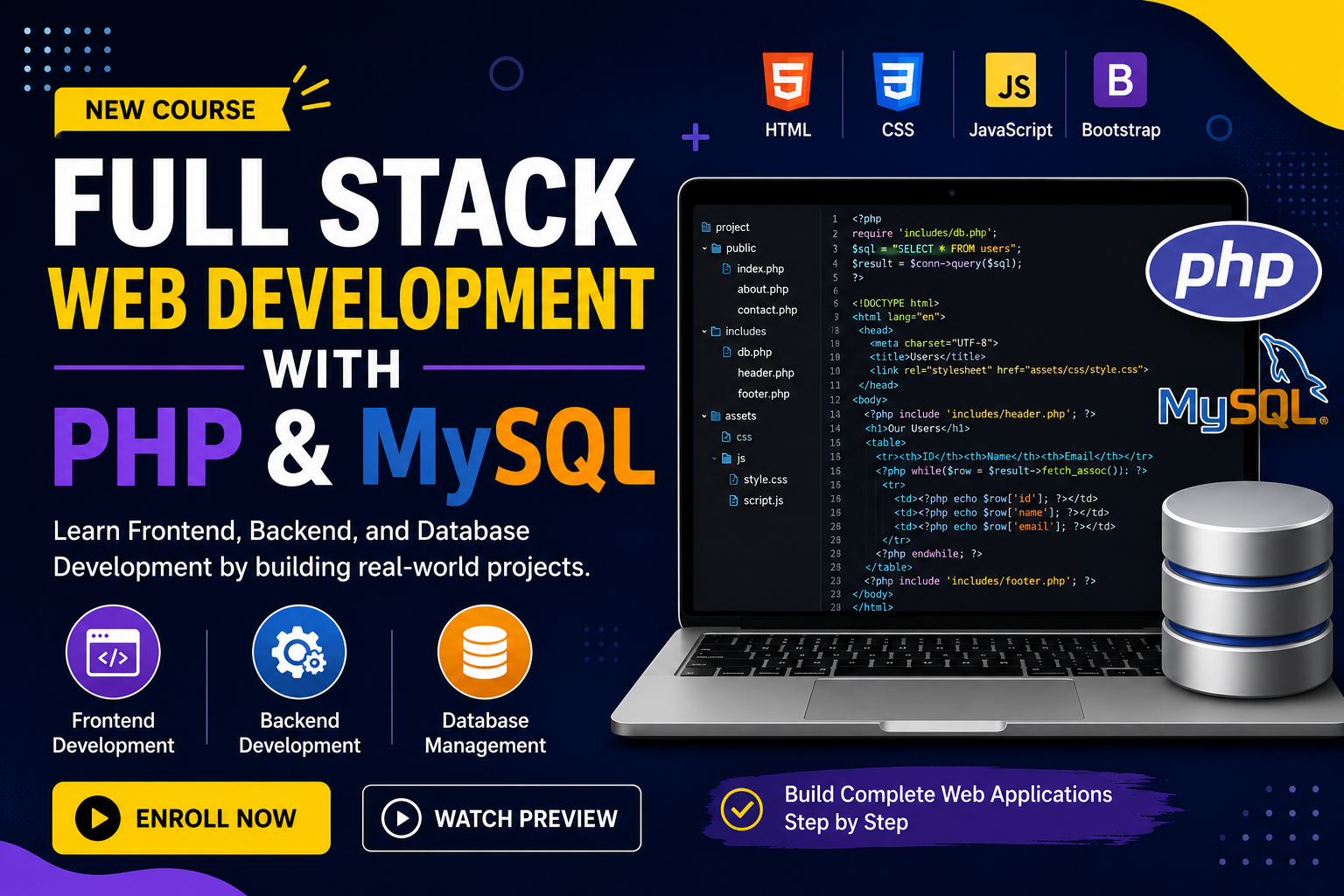Screen dimensions: 1344x896
Task: Click the <!DOCTYPE html> code line
Action: (895, 304)
